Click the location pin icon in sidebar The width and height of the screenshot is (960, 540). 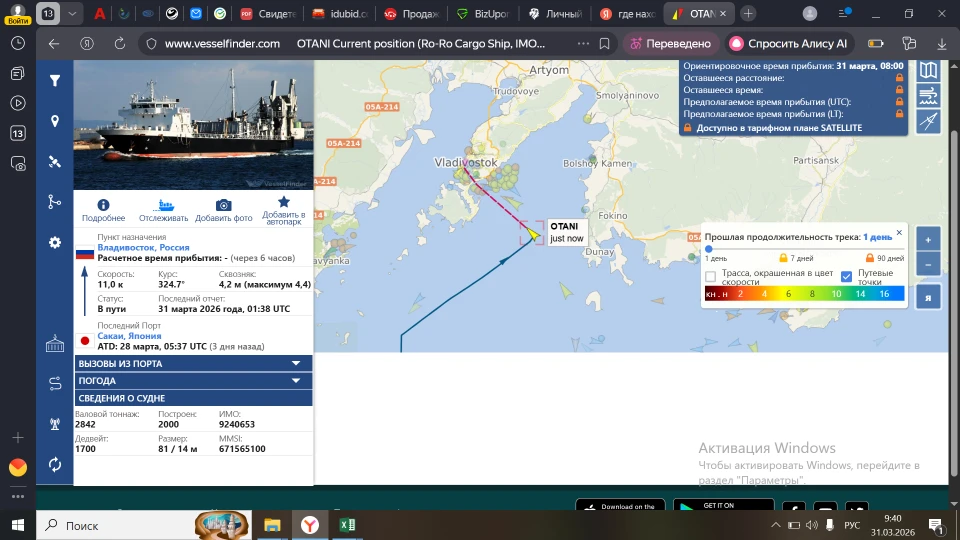click(x=54, y=121)
